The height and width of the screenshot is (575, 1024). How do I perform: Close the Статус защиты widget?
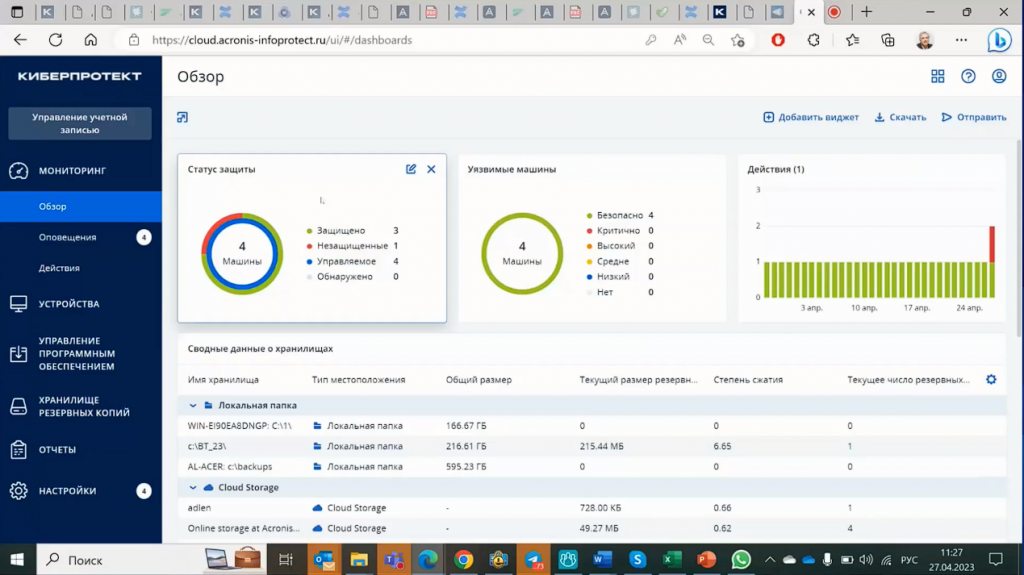[x=431, y=169]
